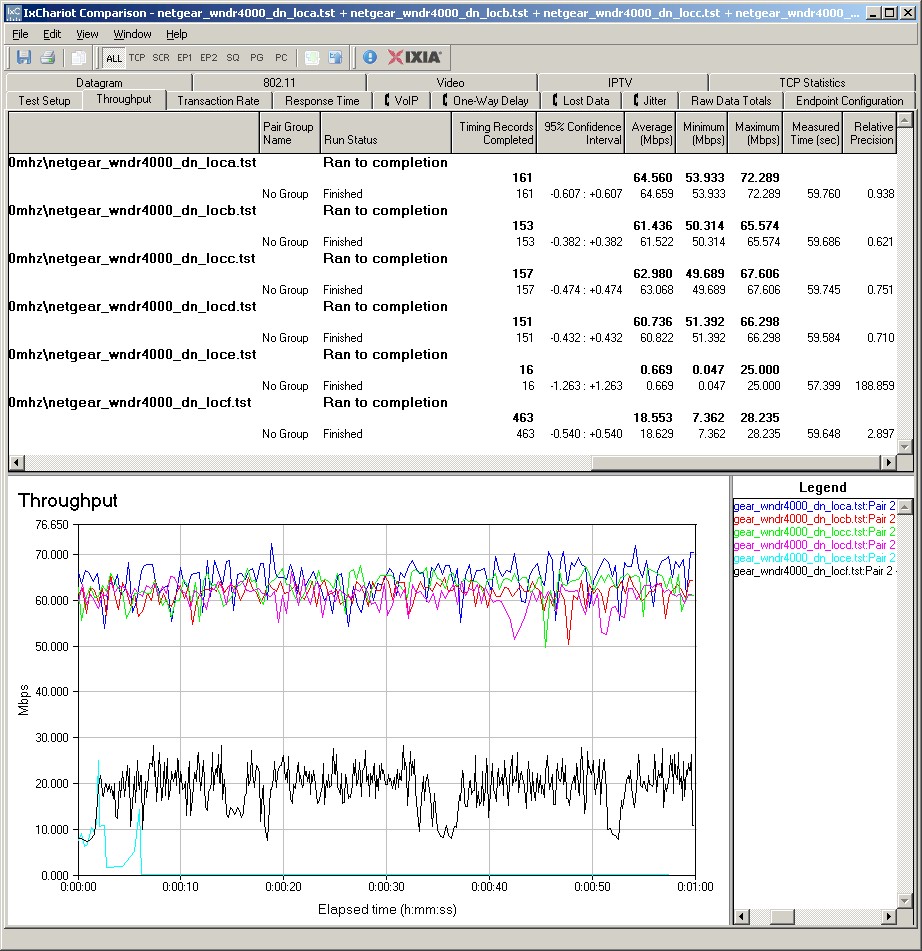Click the Measured Time (sec) column header
Viewport: 922px width, 951px height.
pos(813,133)
